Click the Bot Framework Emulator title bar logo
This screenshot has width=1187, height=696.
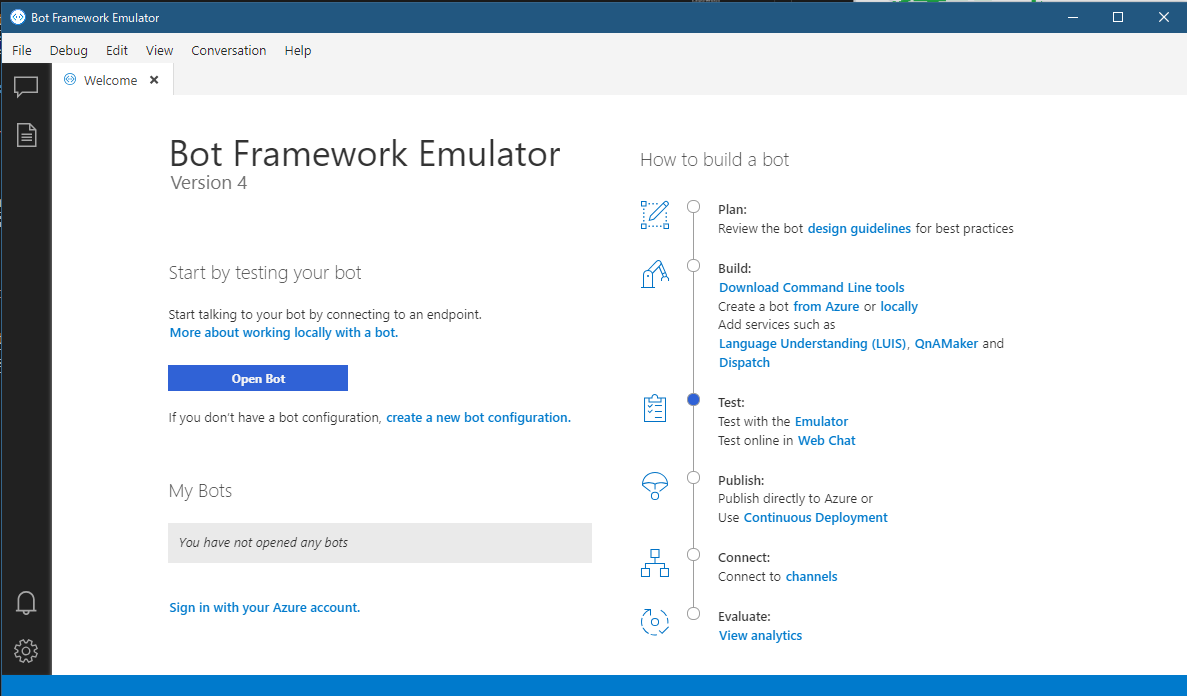17,17
